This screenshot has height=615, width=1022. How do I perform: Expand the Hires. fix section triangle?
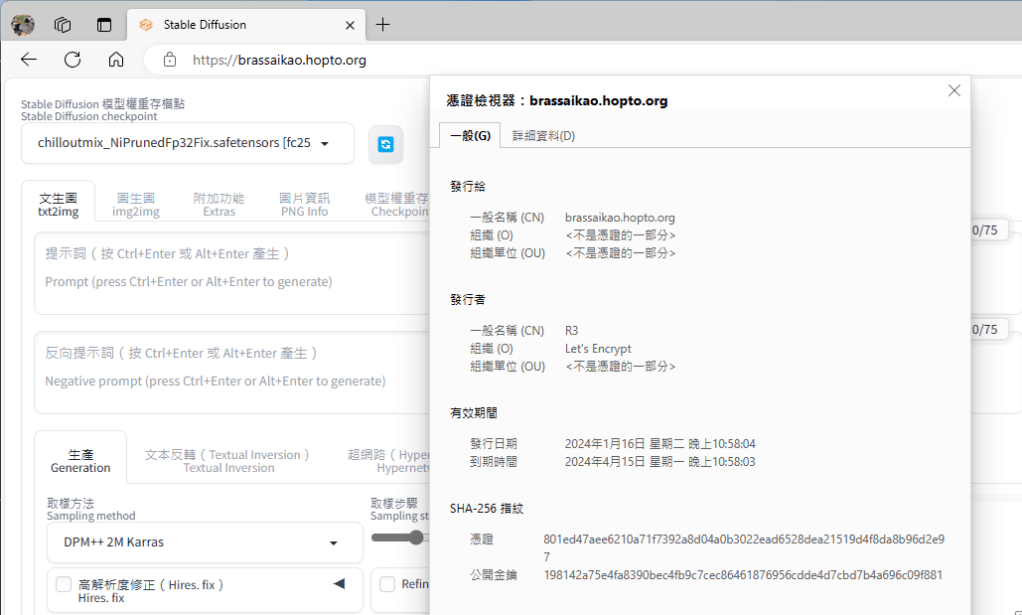[x=338, y=584]
